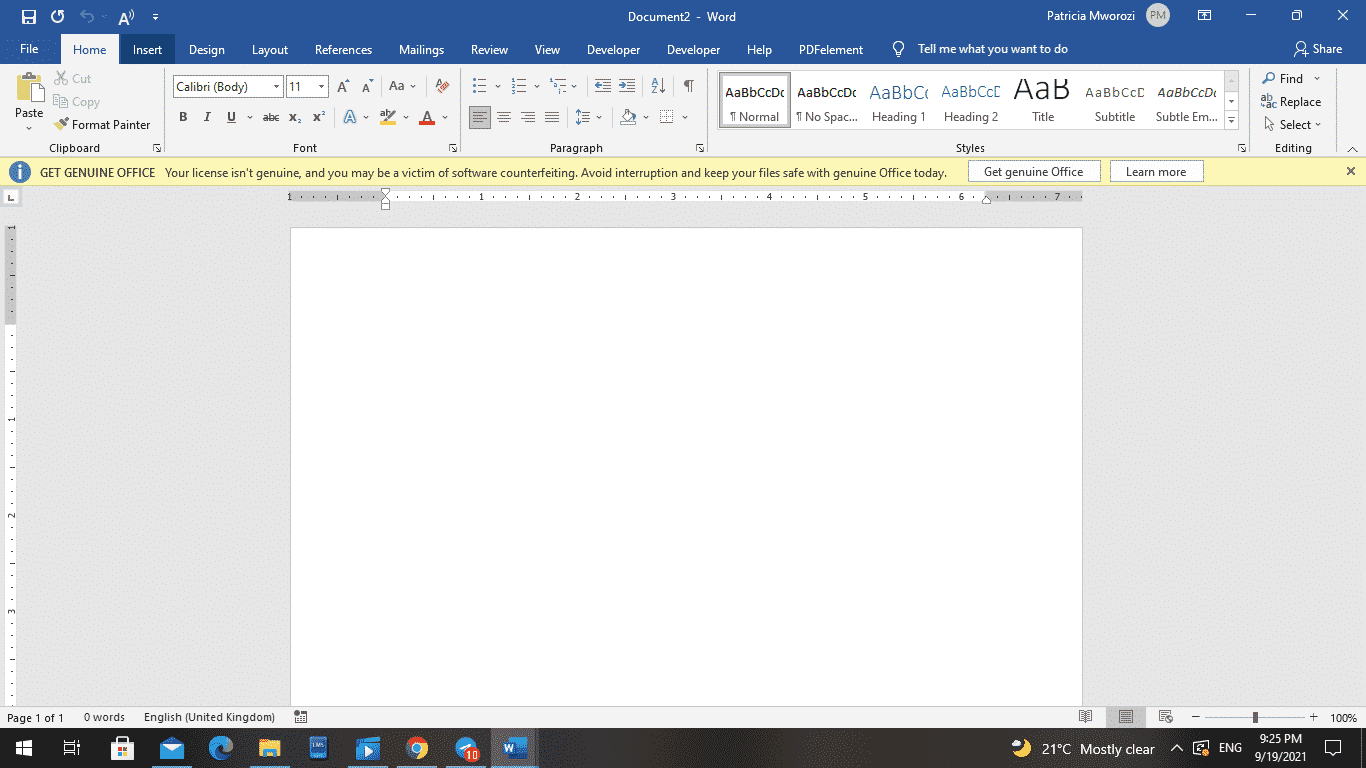Toggle Bold formatting
The image size is (1366, 768).
coord(183,117)
